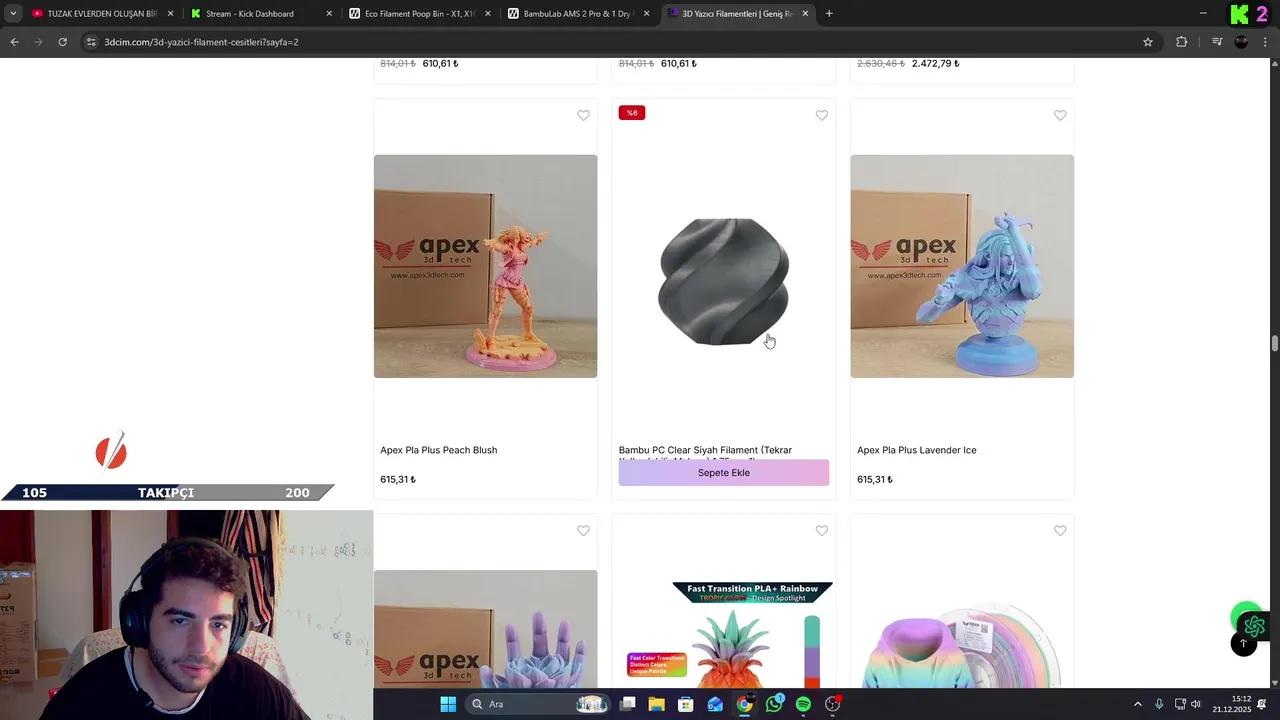This screenshot has width=1280, height=720.
Task: Click the microphone icon in system tray
Action: pos(1159,704)
